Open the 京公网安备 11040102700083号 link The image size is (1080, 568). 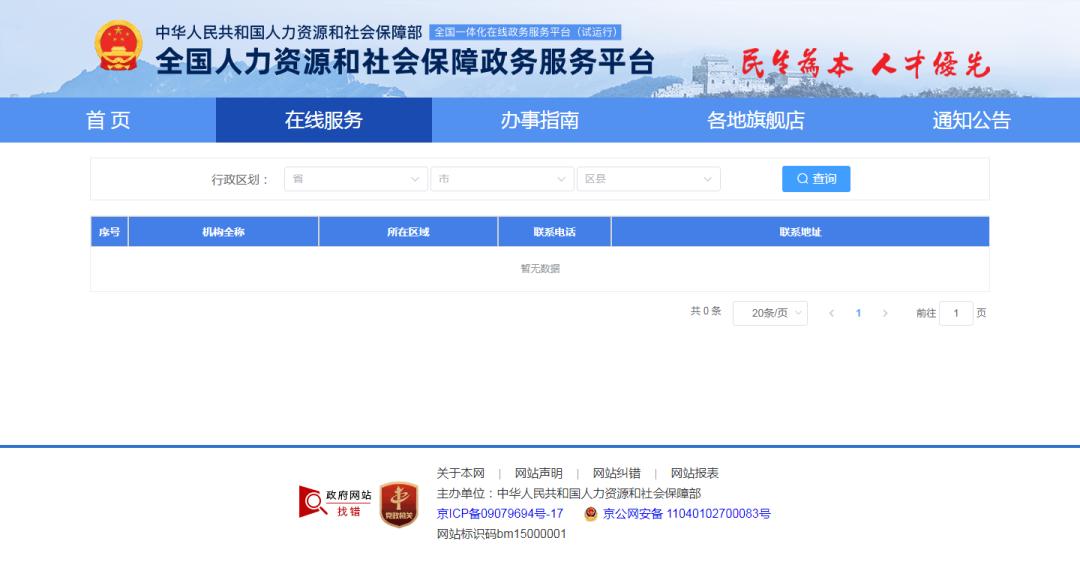coord(687,514)
